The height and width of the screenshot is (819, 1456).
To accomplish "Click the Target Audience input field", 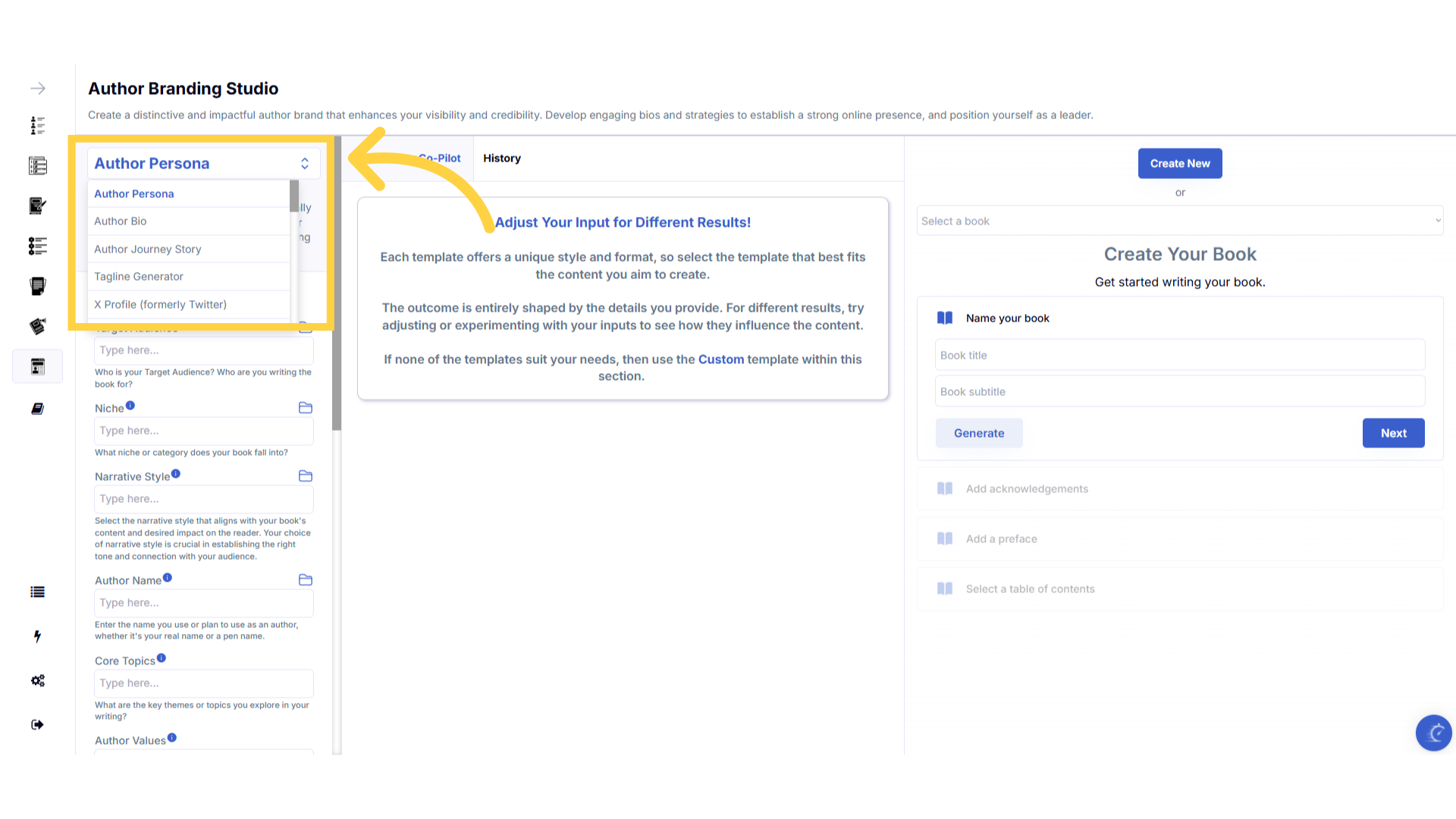I will click(204, 350).
